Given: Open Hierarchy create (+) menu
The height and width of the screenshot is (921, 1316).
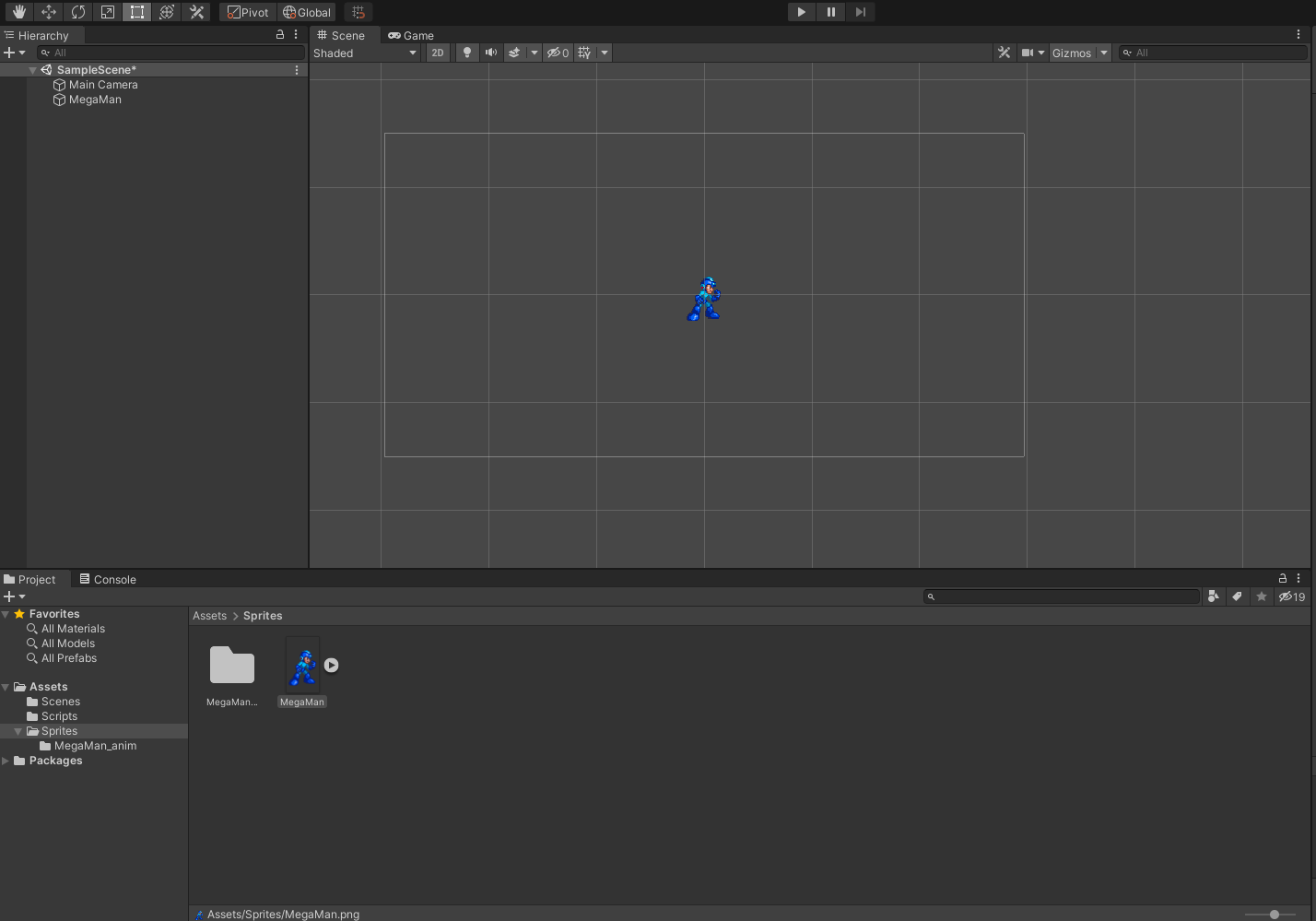Looking at the screenshot, I should coord(15,53).
